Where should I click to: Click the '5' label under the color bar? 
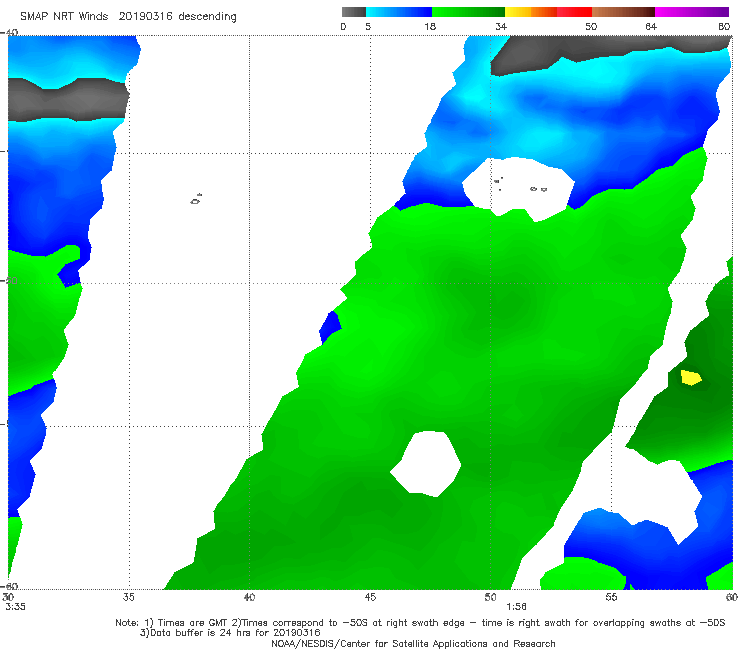click(x=368, y=27)
